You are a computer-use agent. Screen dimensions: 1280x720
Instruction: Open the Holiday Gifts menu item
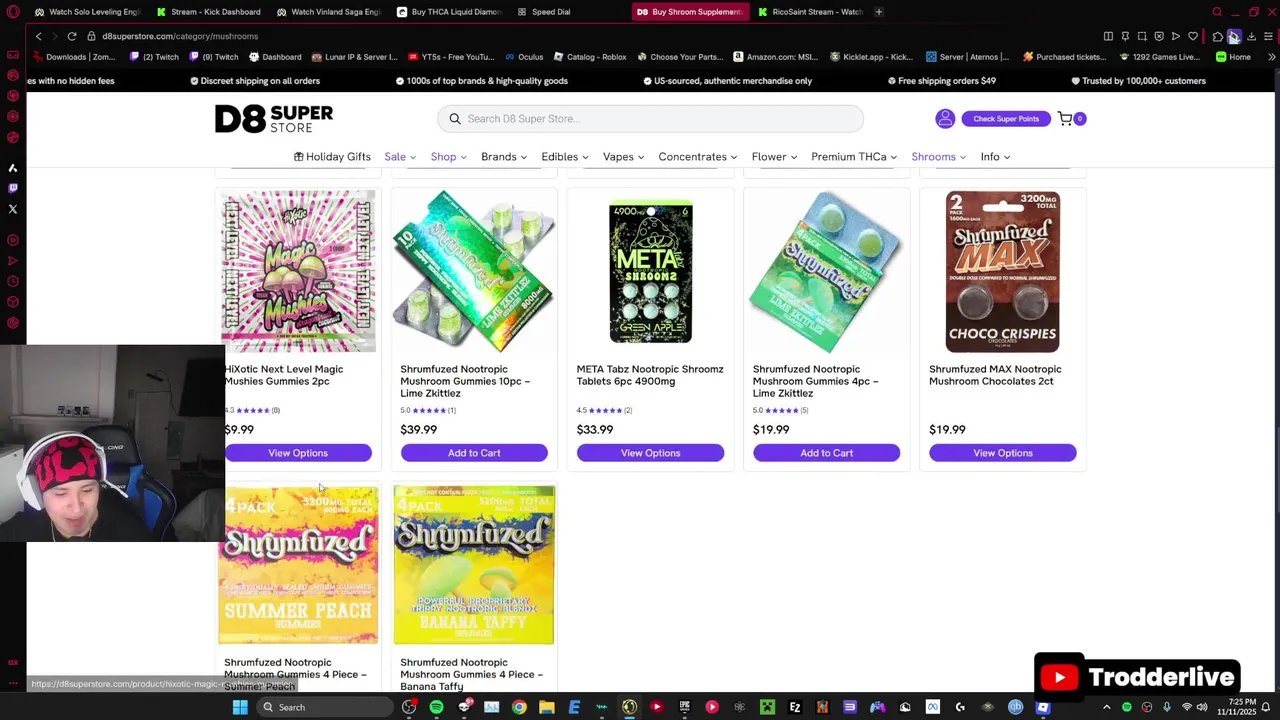click(332, 157)
